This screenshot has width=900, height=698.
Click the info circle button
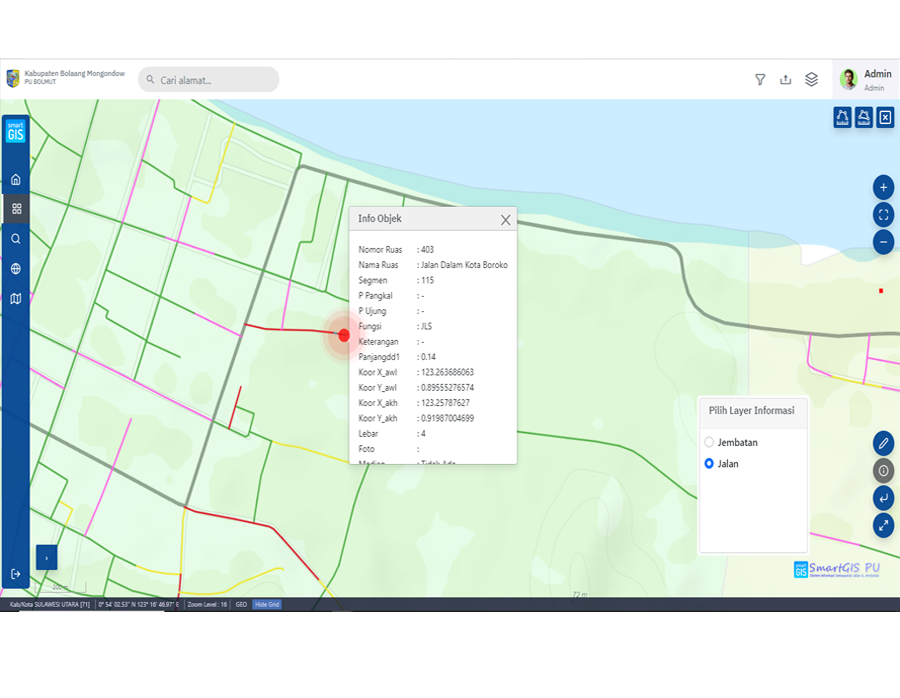pyautogui.click(x=883, y=470)
